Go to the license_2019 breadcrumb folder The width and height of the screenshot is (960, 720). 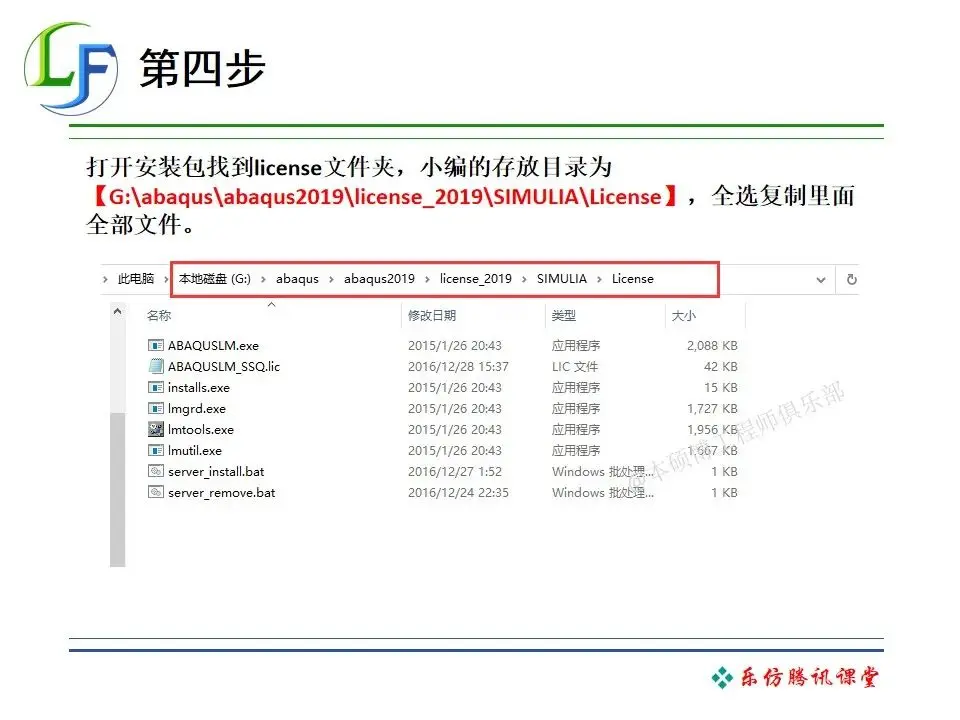pos(476,279)
